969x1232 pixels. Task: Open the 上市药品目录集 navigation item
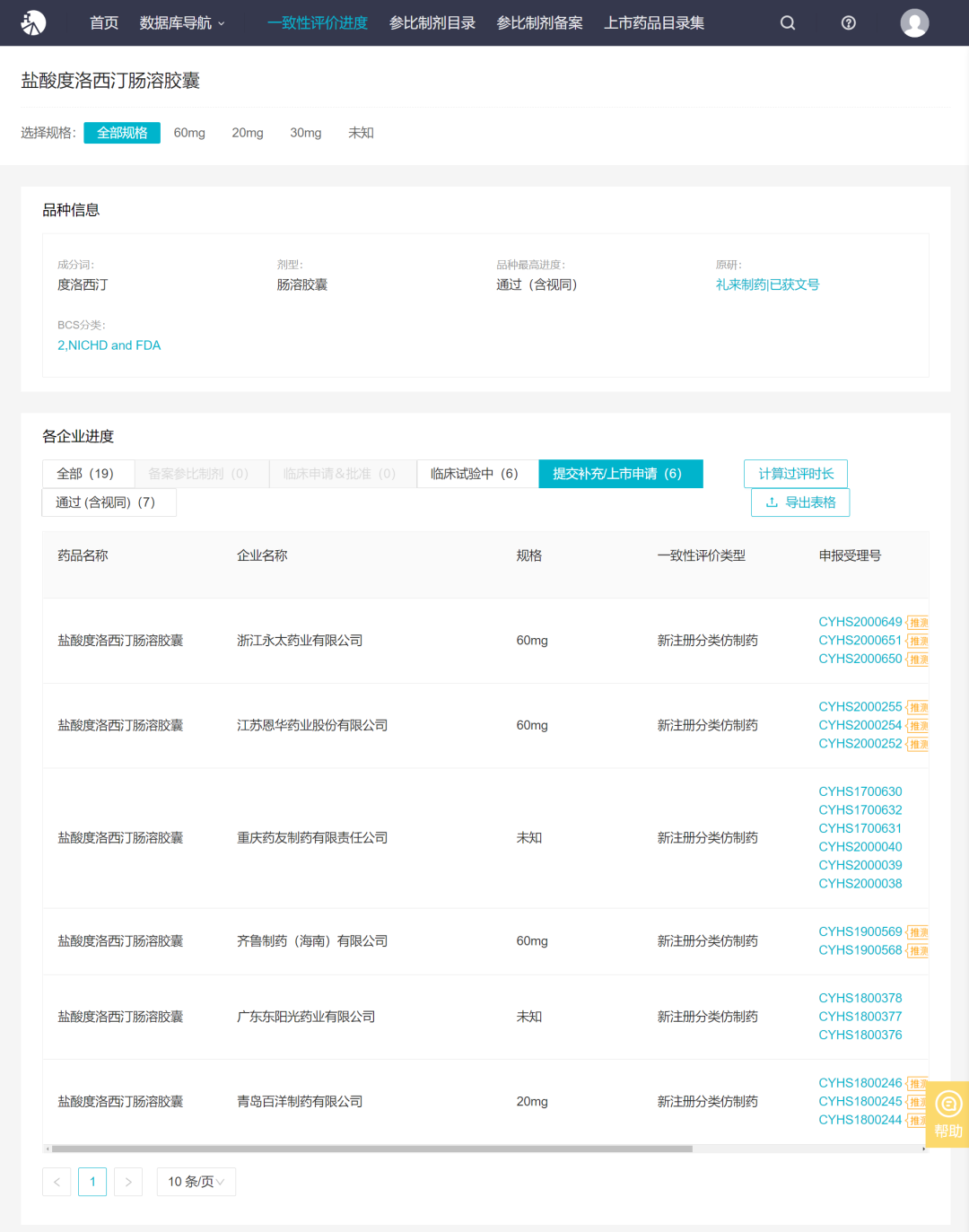654,22
